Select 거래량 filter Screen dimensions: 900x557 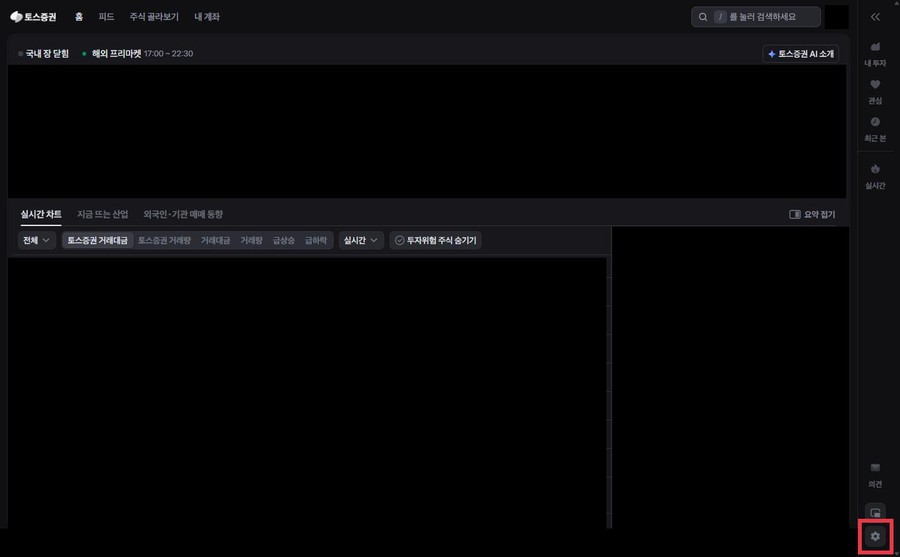[x=251, y=240]
